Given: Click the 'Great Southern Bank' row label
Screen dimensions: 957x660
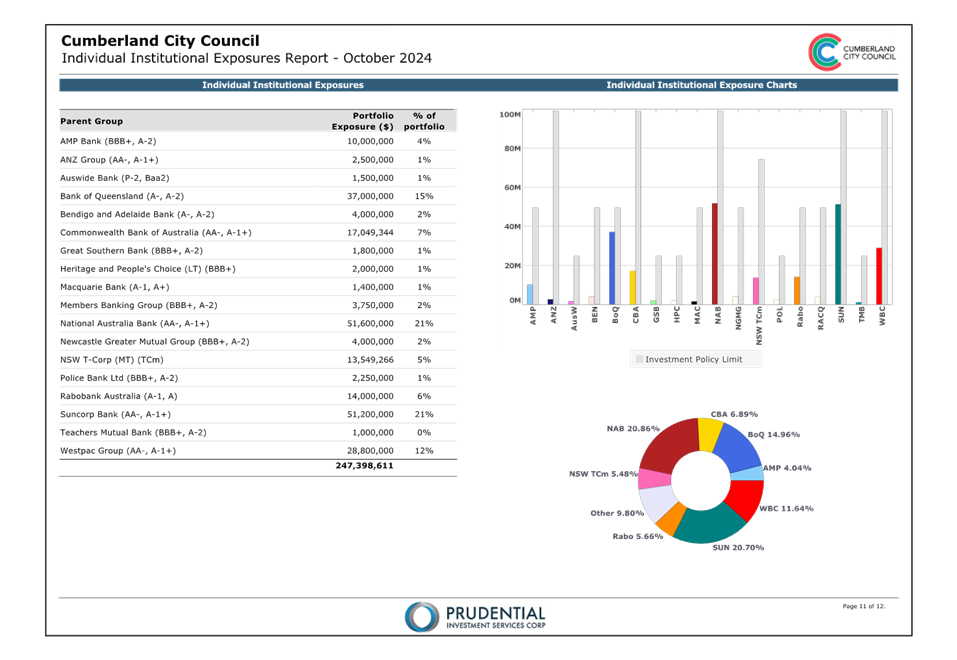Looking at the screenshot, I should pyautogui.click(x=131, y=250).
